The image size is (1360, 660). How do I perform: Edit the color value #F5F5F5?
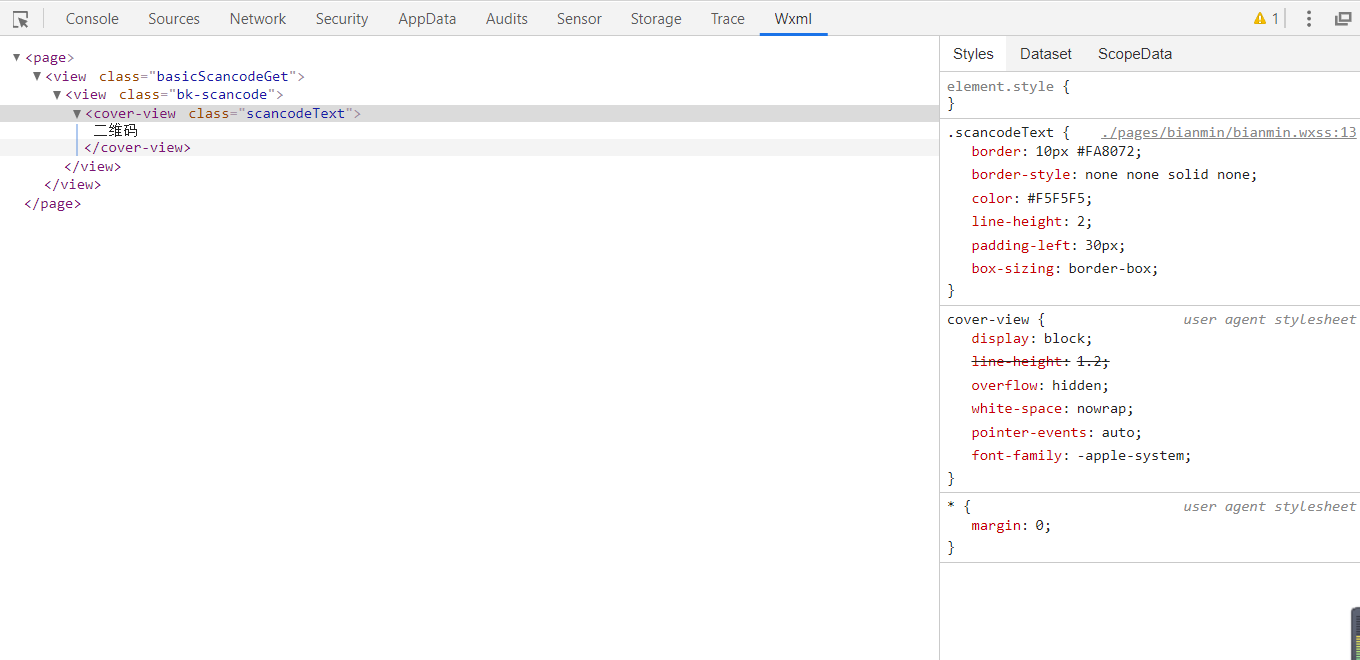[x=1056, y=199]
